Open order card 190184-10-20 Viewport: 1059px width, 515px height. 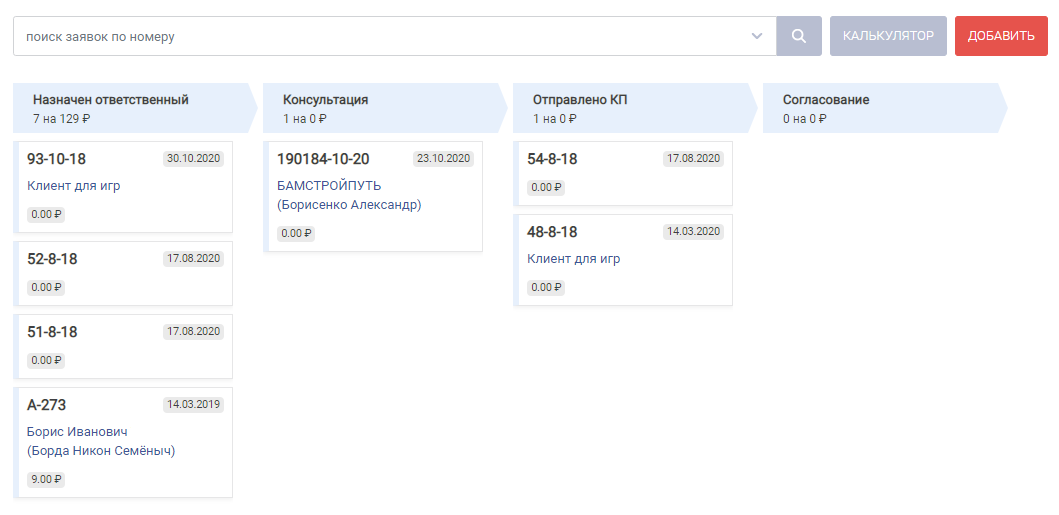coord(373,196)
